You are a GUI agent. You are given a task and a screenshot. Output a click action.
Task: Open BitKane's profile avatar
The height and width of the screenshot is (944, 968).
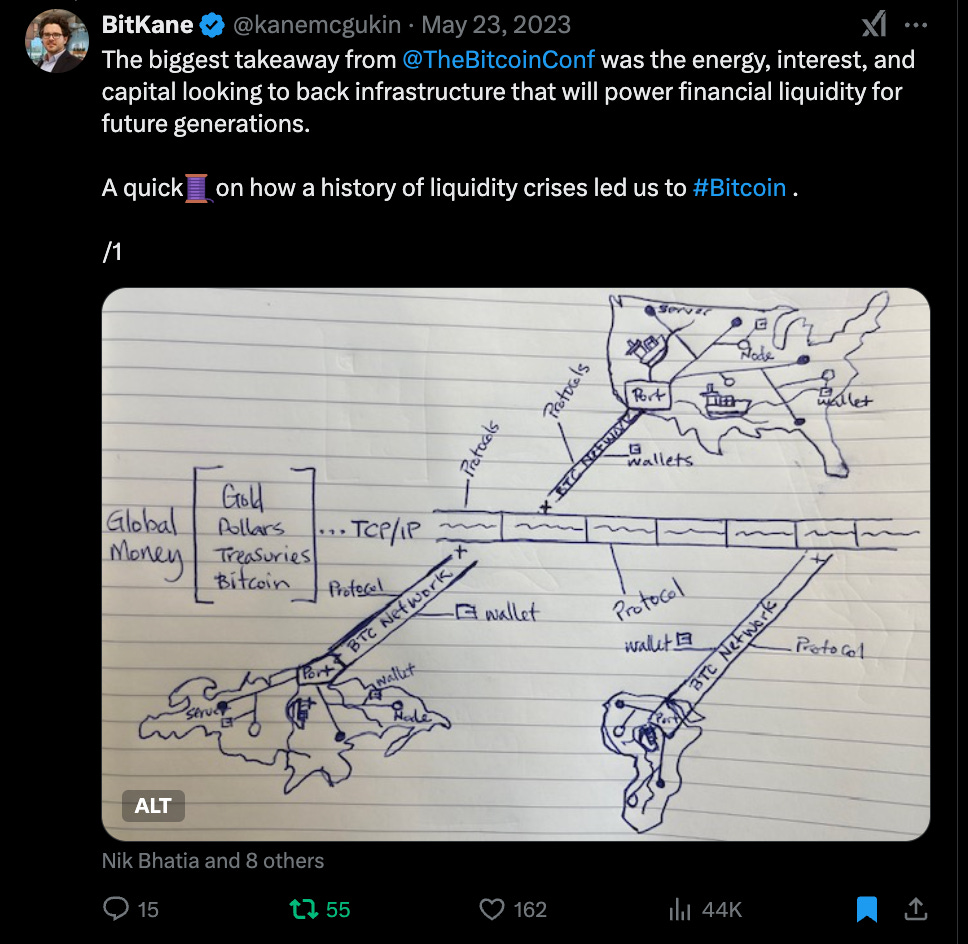click(56, 41)
